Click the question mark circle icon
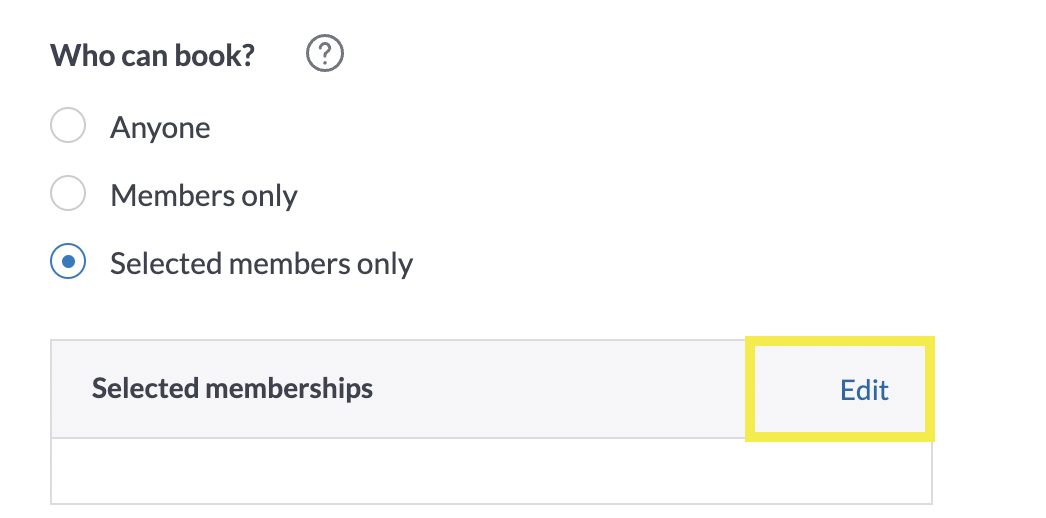 [x=324, y=55]
